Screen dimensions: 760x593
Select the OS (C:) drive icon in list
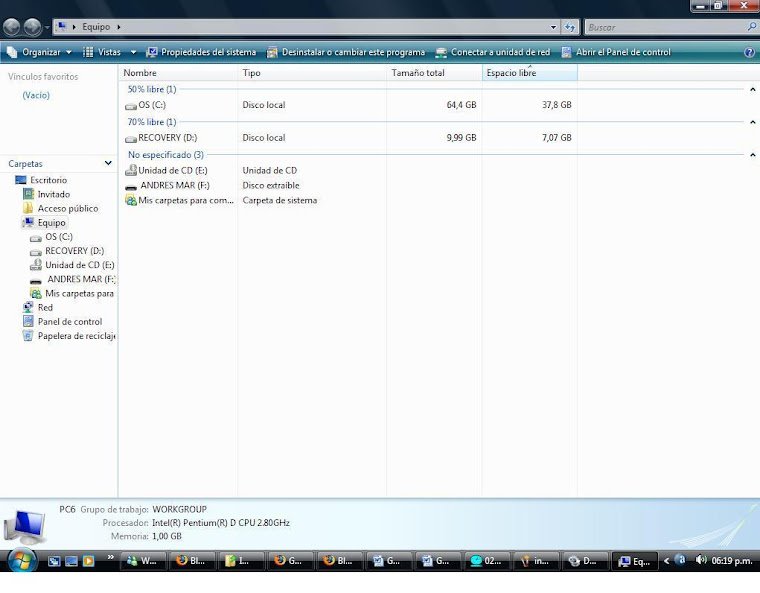click(131, 105)
